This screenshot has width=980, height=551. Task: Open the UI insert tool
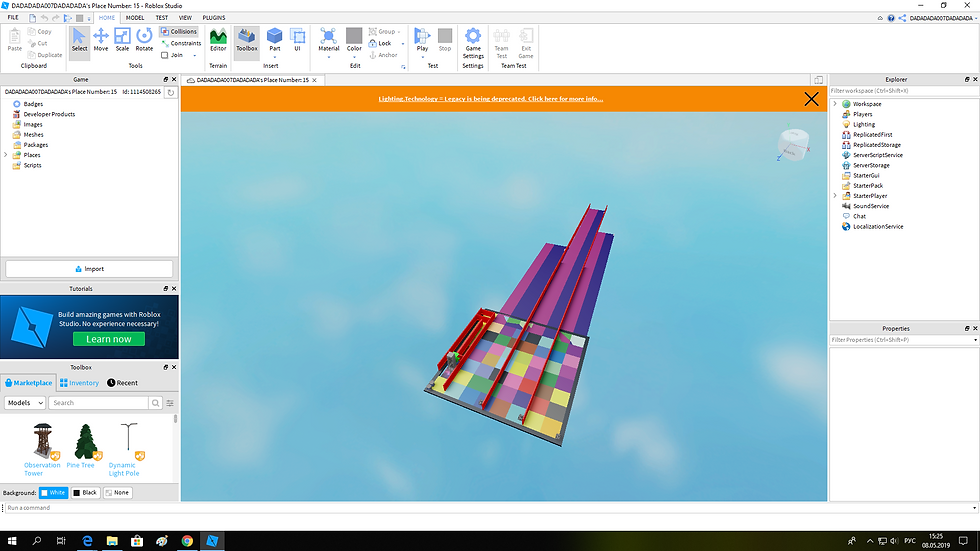coord(298,41)
